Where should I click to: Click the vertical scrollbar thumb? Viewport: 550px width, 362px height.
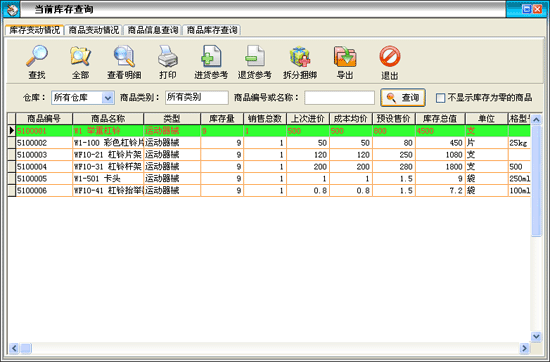click(x=536, y=181)
